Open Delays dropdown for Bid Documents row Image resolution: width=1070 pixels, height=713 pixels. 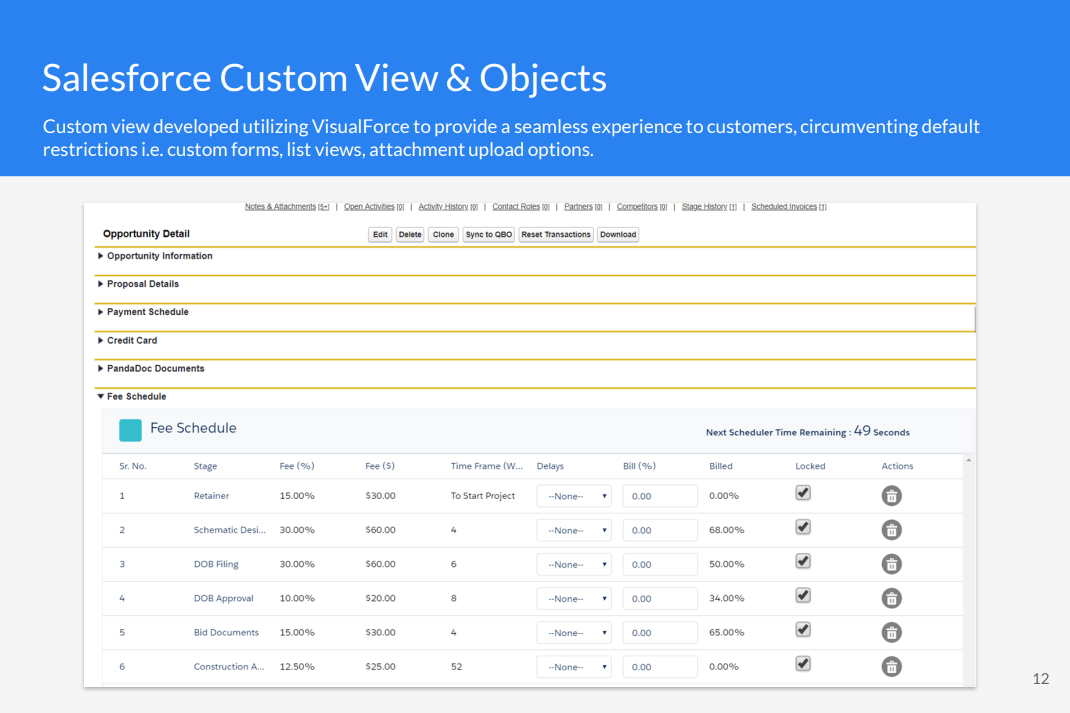(574, 632)
